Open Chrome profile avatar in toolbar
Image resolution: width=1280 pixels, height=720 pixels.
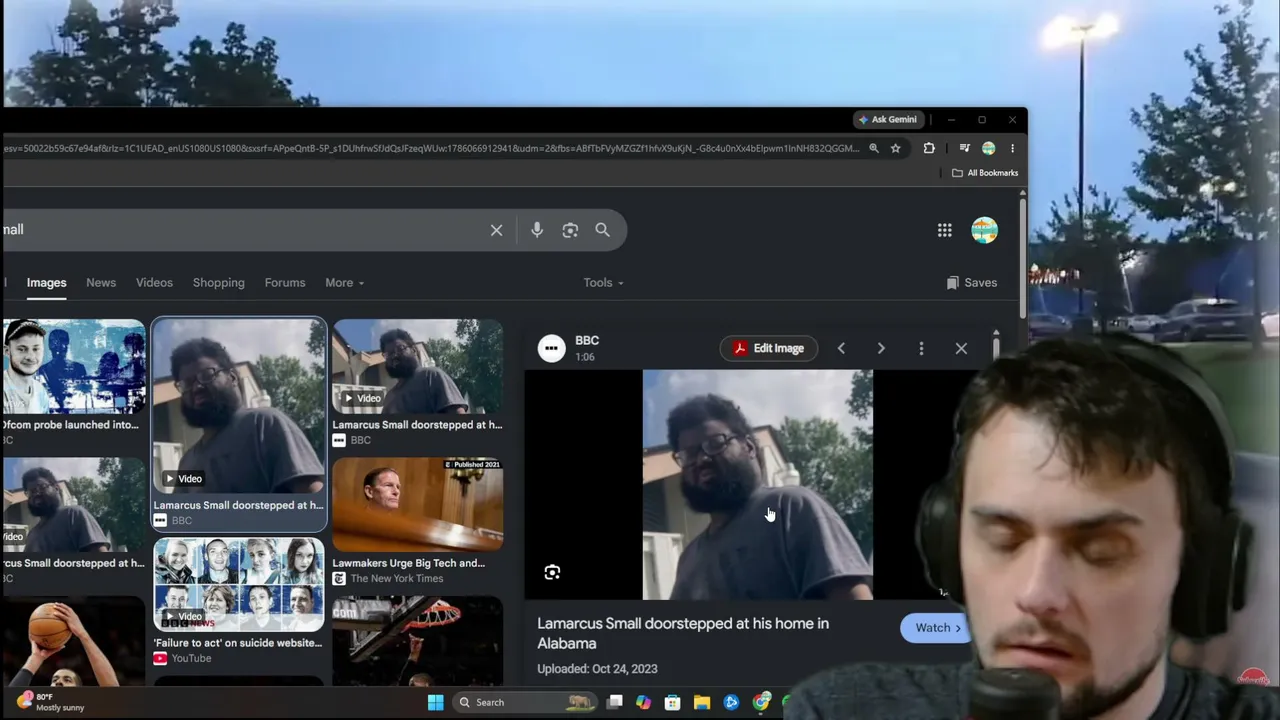pyautogui.click(x=988, y=148)
